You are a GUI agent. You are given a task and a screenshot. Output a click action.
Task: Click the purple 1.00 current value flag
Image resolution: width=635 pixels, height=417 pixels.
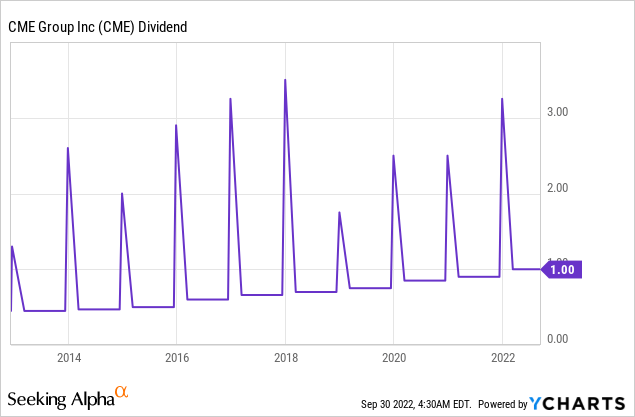tap(562, 270)
